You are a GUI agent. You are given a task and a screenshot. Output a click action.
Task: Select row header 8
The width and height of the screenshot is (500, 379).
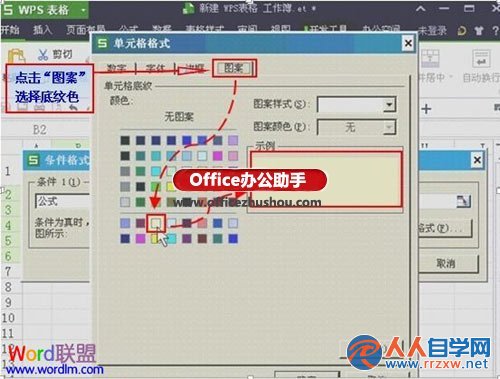click(8, 287)
